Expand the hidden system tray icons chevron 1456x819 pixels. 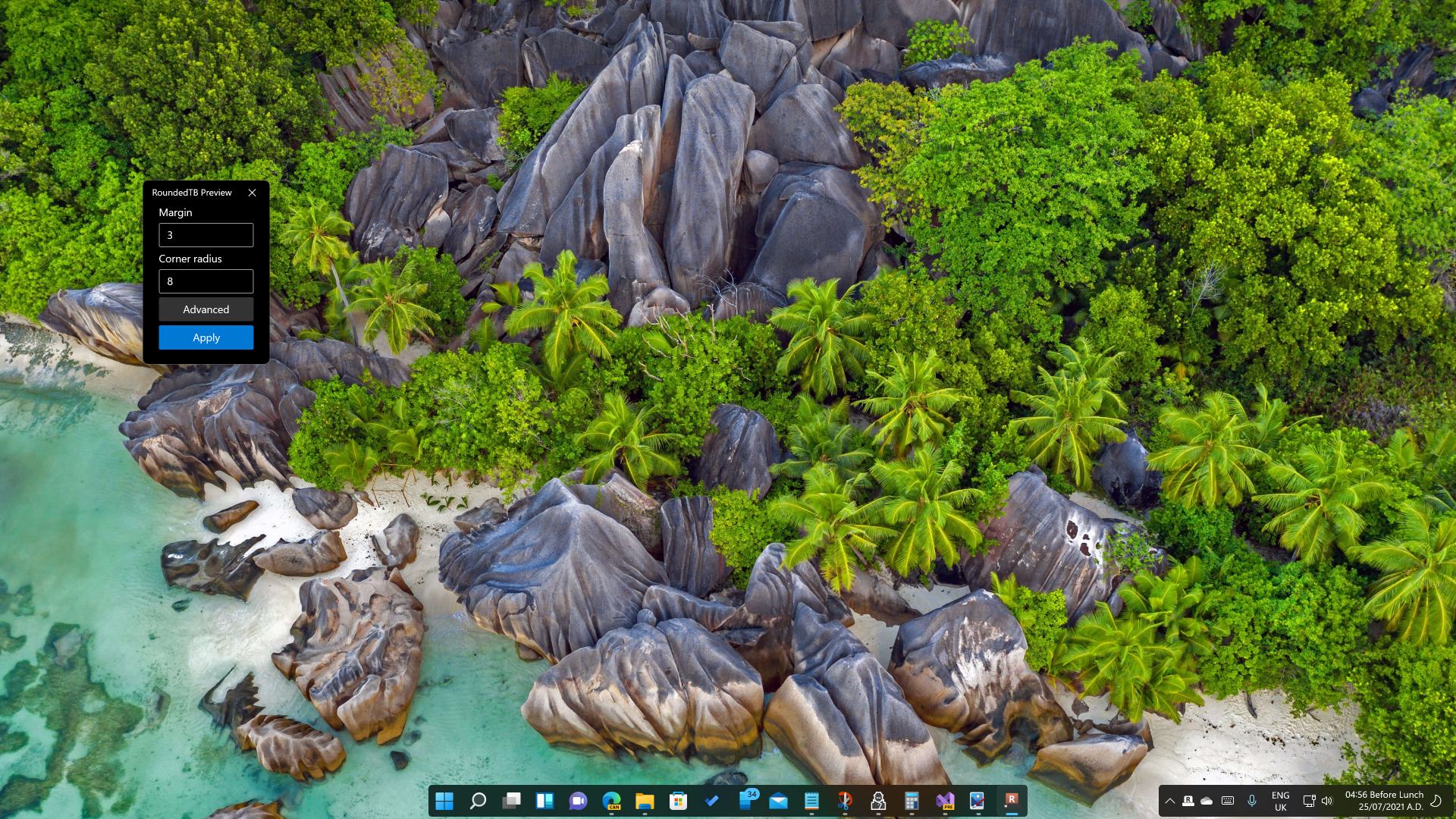coord(1170,801)
